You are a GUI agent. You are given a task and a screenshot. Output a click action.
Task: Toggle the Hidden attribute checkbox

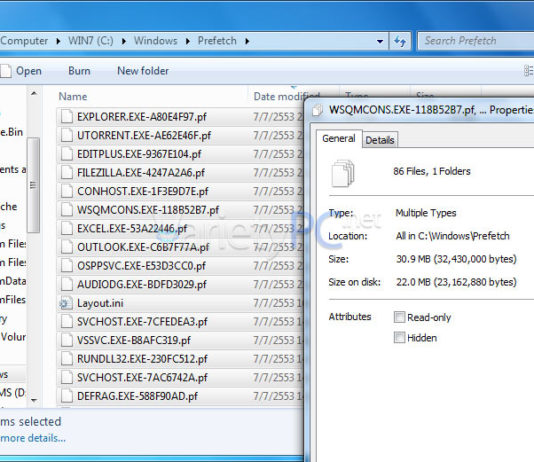399,337
